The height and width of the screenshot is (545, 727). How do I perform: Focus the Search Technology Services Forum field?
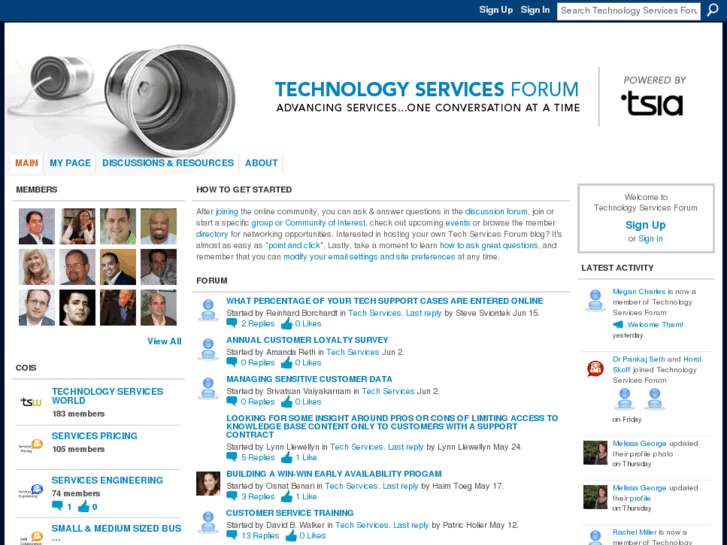click(x=628, y=10)
